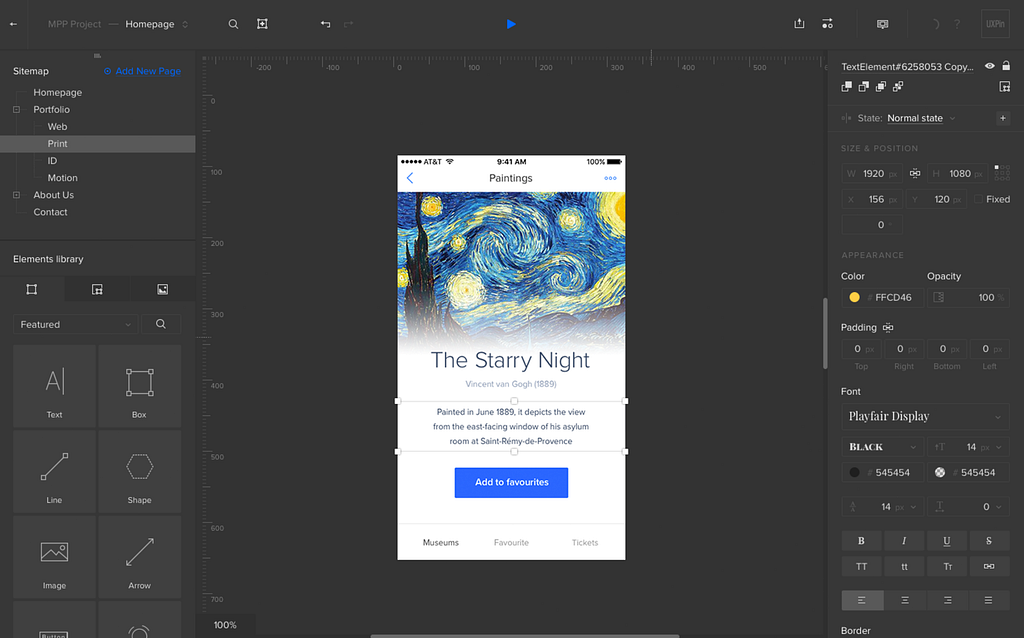Click the checkered 545454 background swatch
This screenshot has width=1024, height=638.
click(x=940, y=472)
